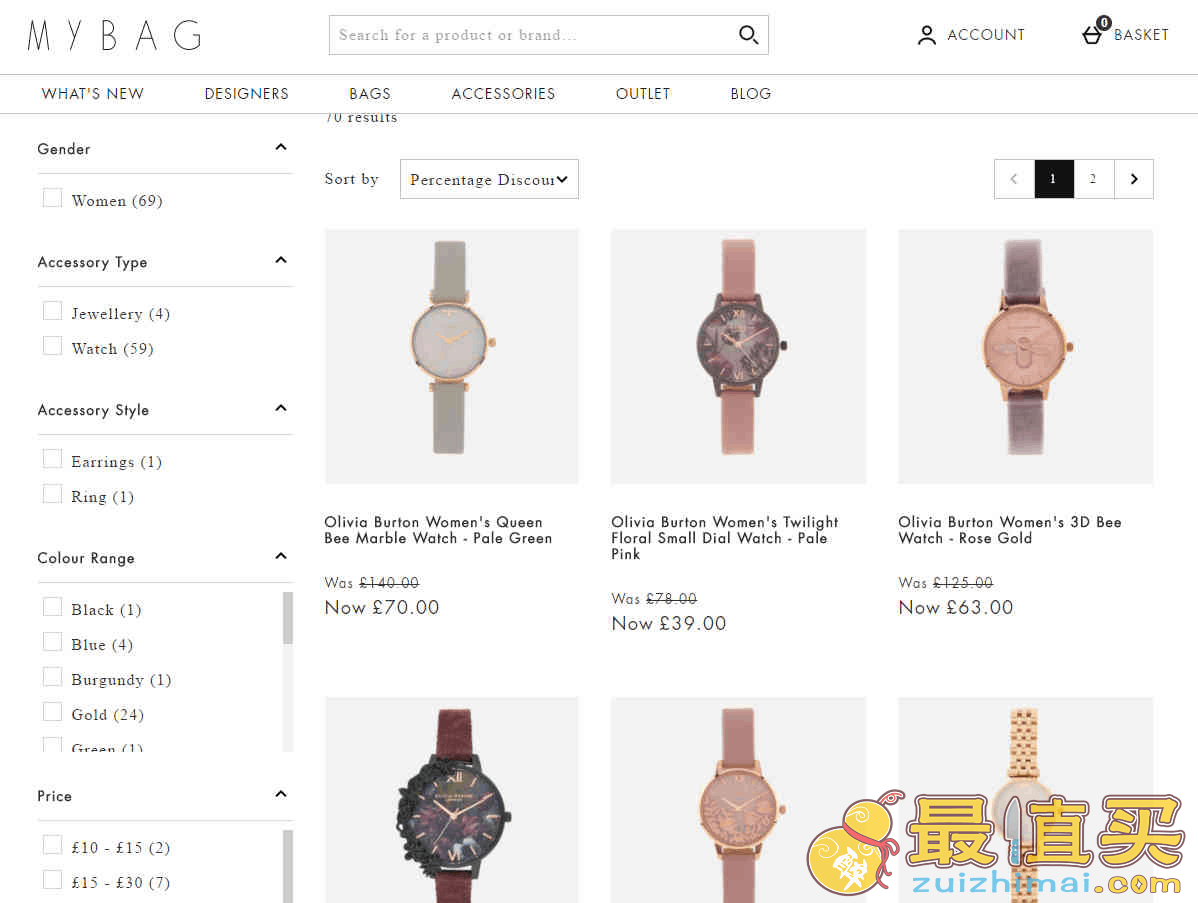1198x903 pixels.
Task: Click Queen Bee Marble Watch product image
Action: click(452, 356)
